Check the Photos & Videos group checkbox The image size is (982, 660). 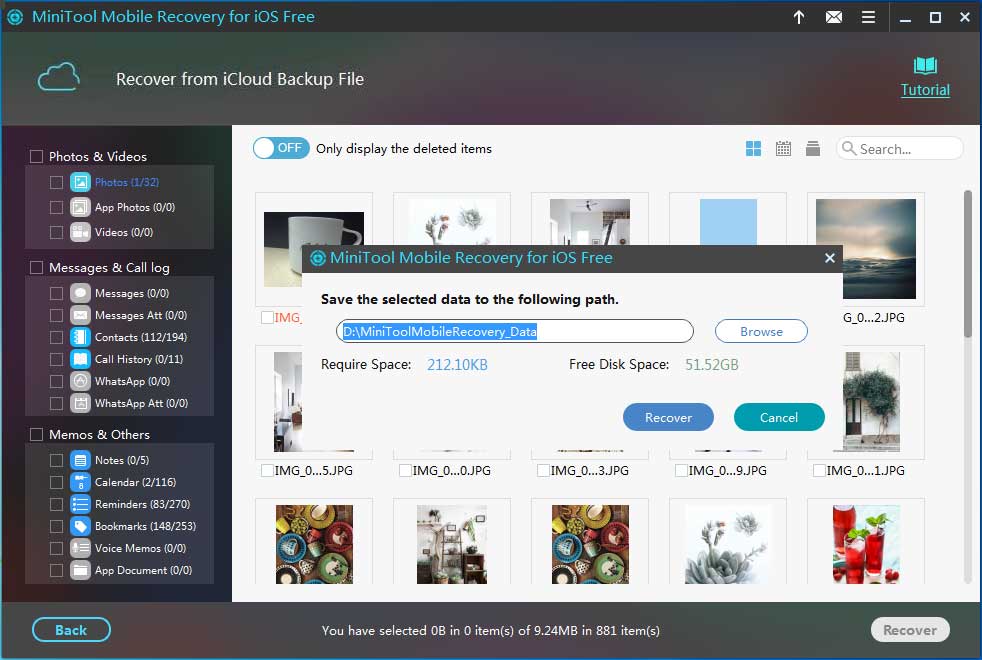point(36,157)
